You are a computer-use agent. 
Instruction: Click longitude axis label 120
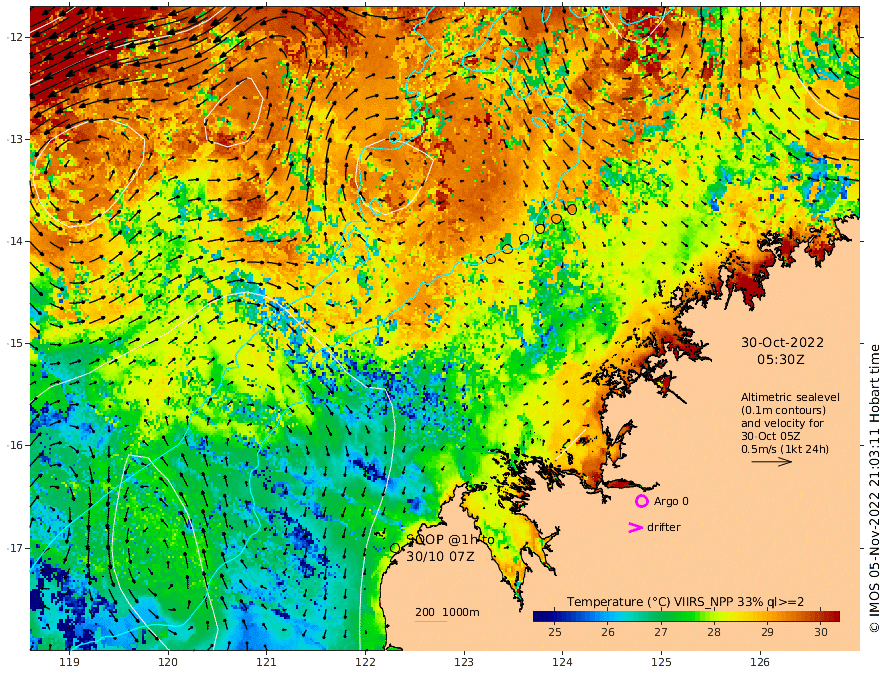168,663
